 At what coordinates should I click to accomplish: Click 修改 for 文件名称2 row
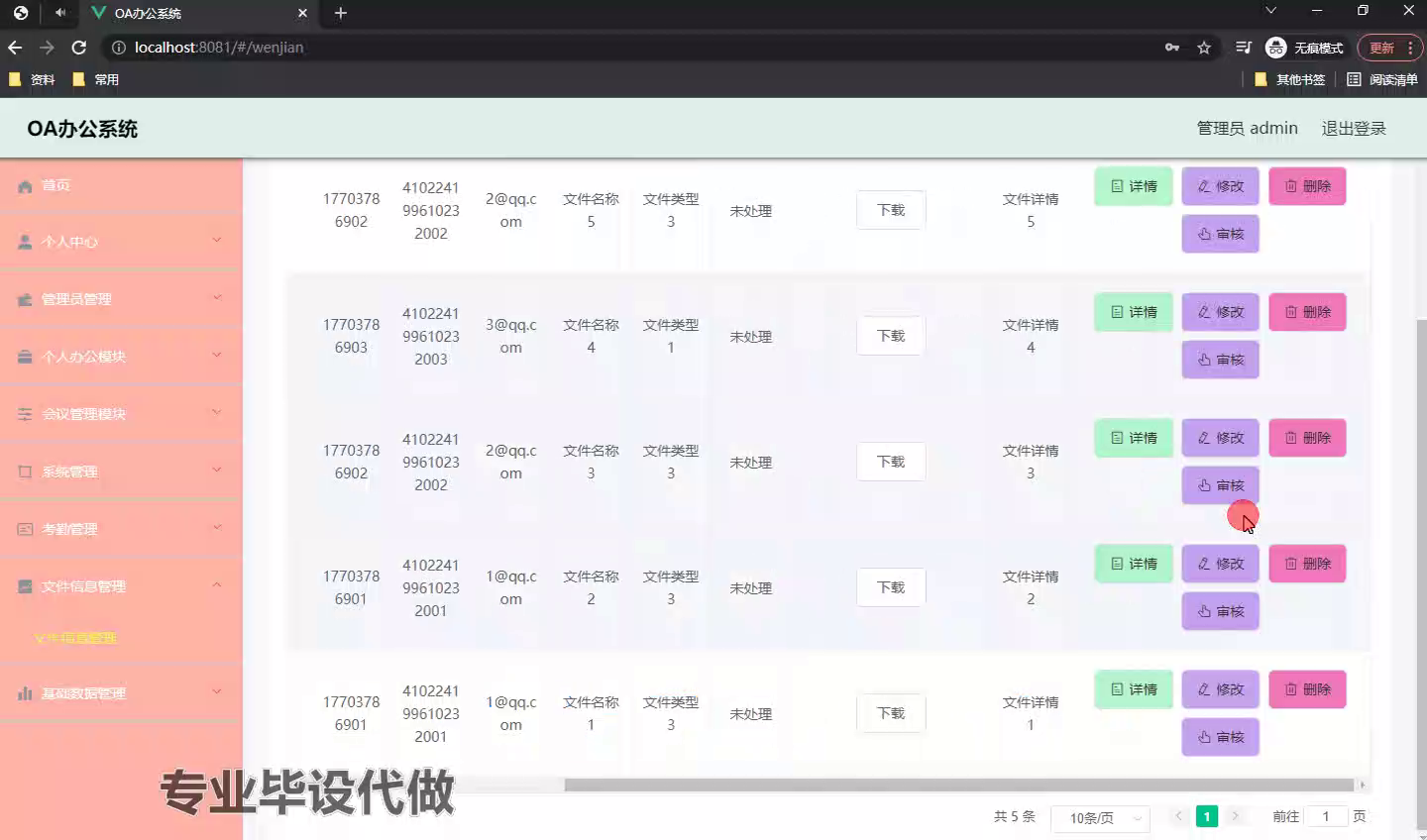coord(1220,564)
